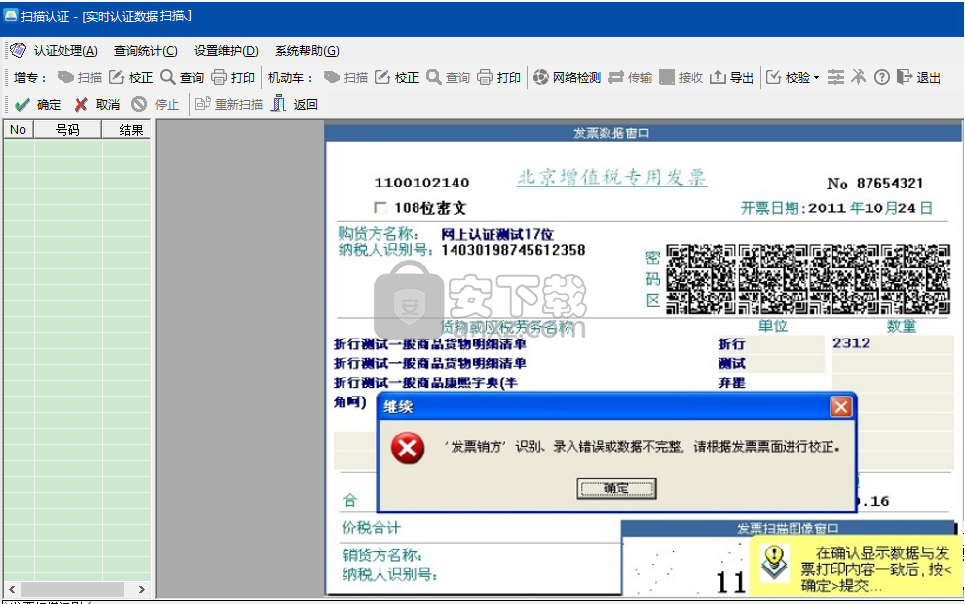Click 查询 in the 机动车 toolbar group
Screen dimensions: 965x604
coord(448,78)
